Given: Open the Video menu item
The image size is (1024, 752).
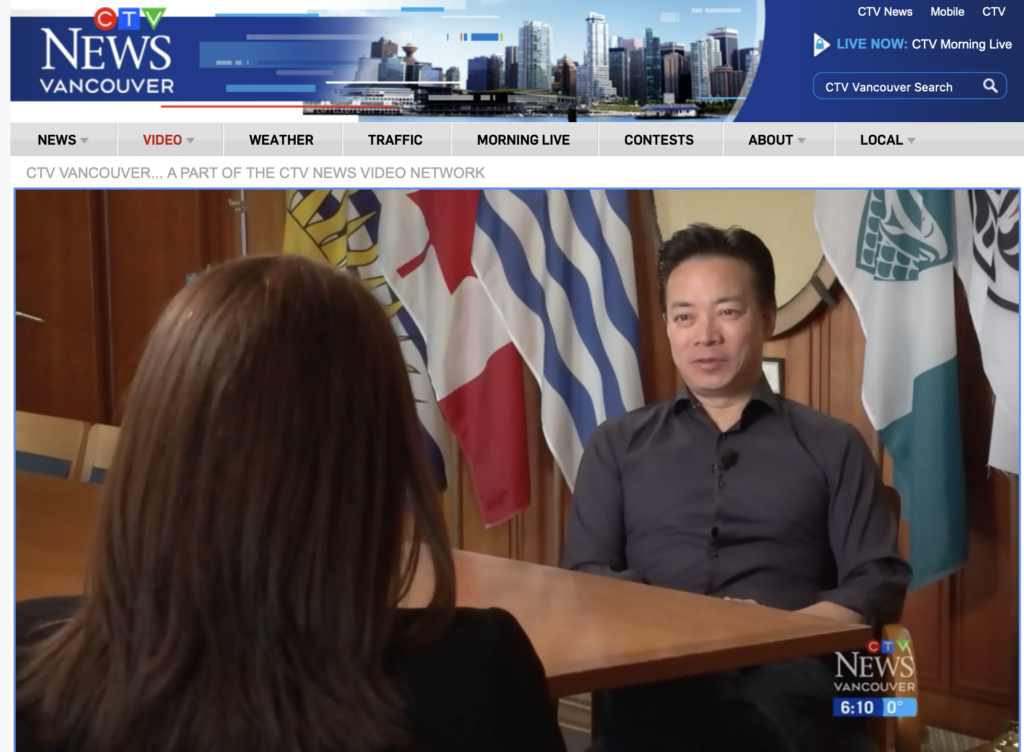Looking at the screenshot, I should click(162, 140).
